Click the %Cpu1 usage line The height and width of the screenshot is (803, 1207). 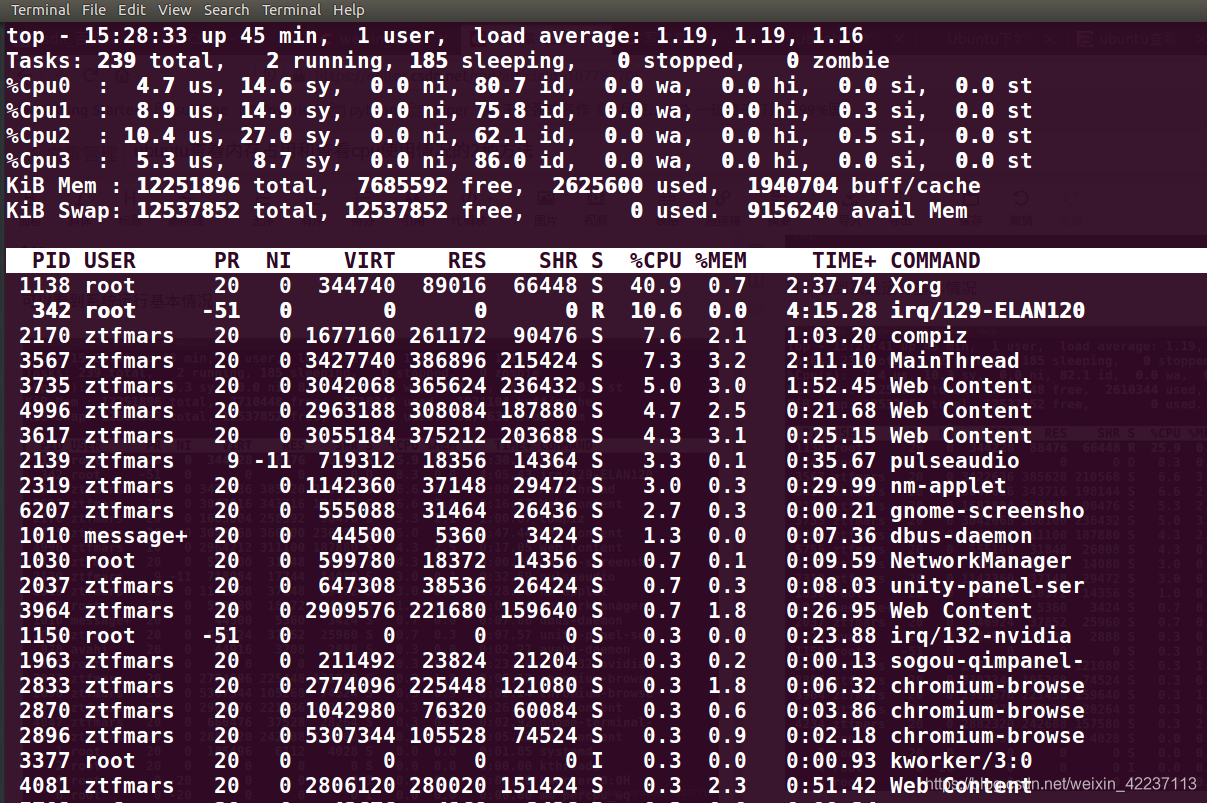point(519,111)
